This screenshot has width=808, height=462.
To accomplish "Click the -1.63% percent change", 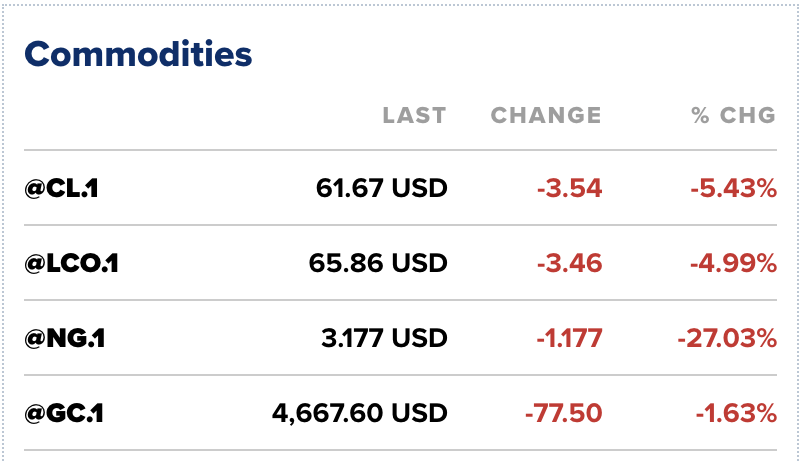I will pos(735,413).
